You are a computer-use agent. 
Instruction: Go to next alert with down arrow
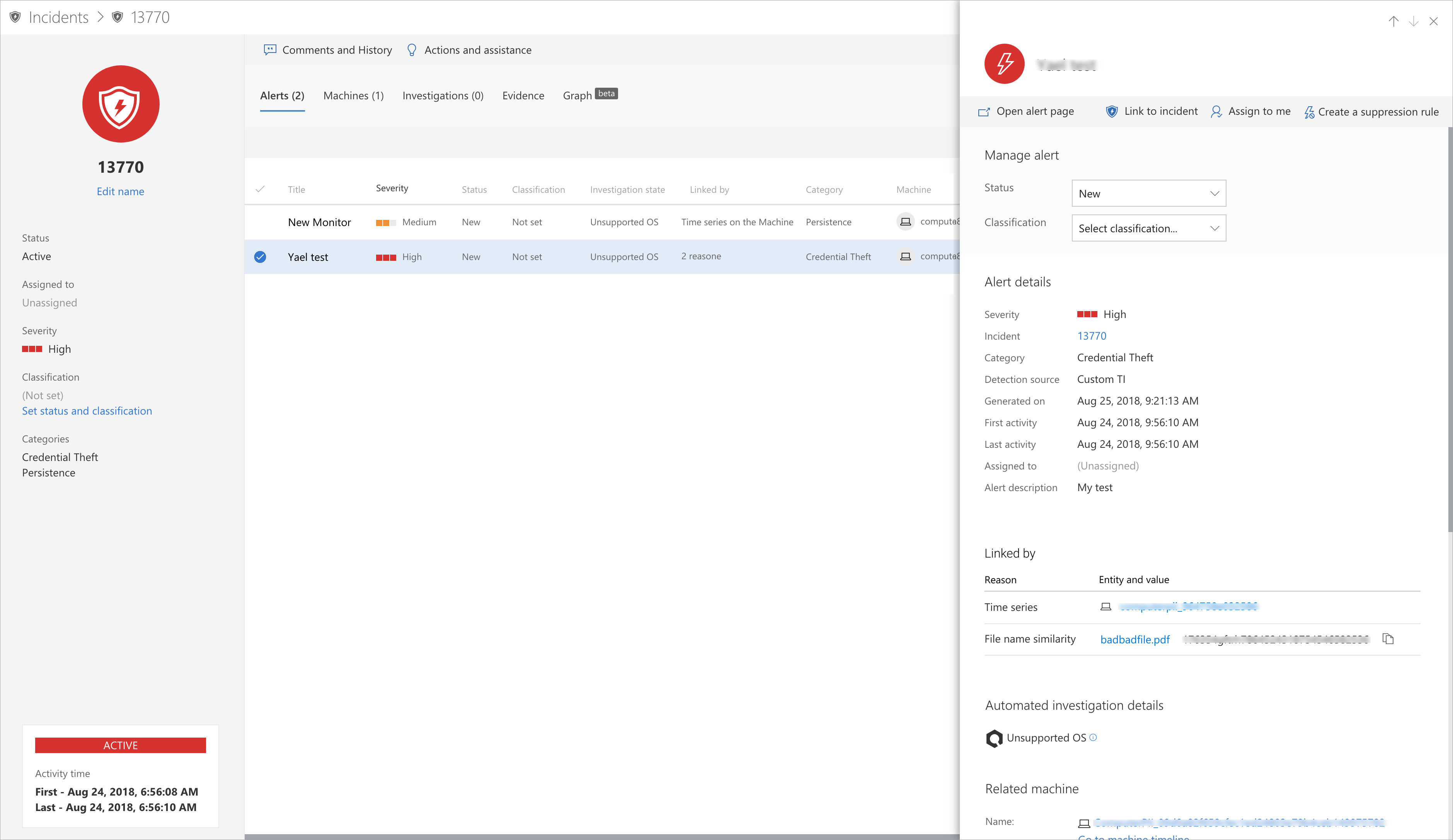[x=1413, y=21]
